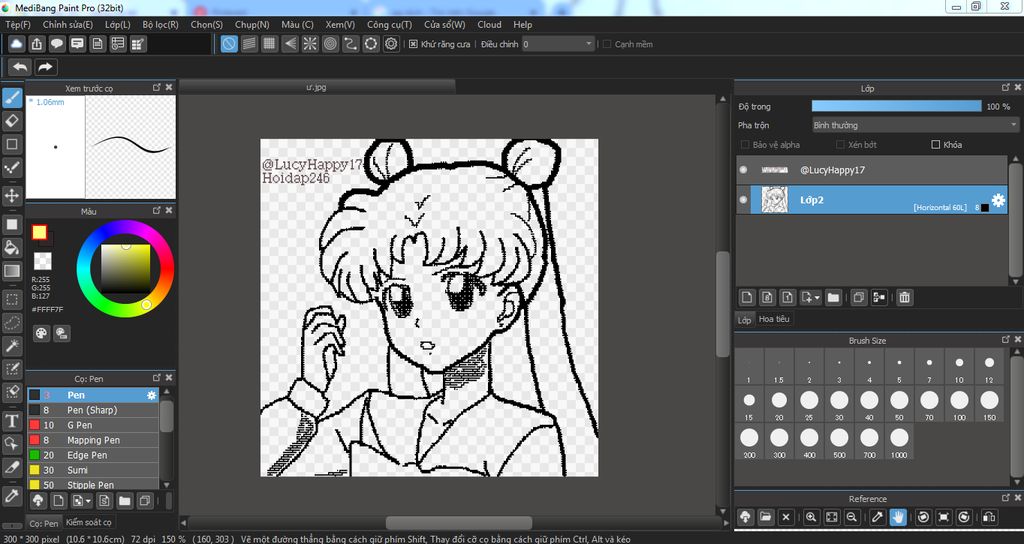
Task: Select the Move tool
Action: click(x=12, y=195)
